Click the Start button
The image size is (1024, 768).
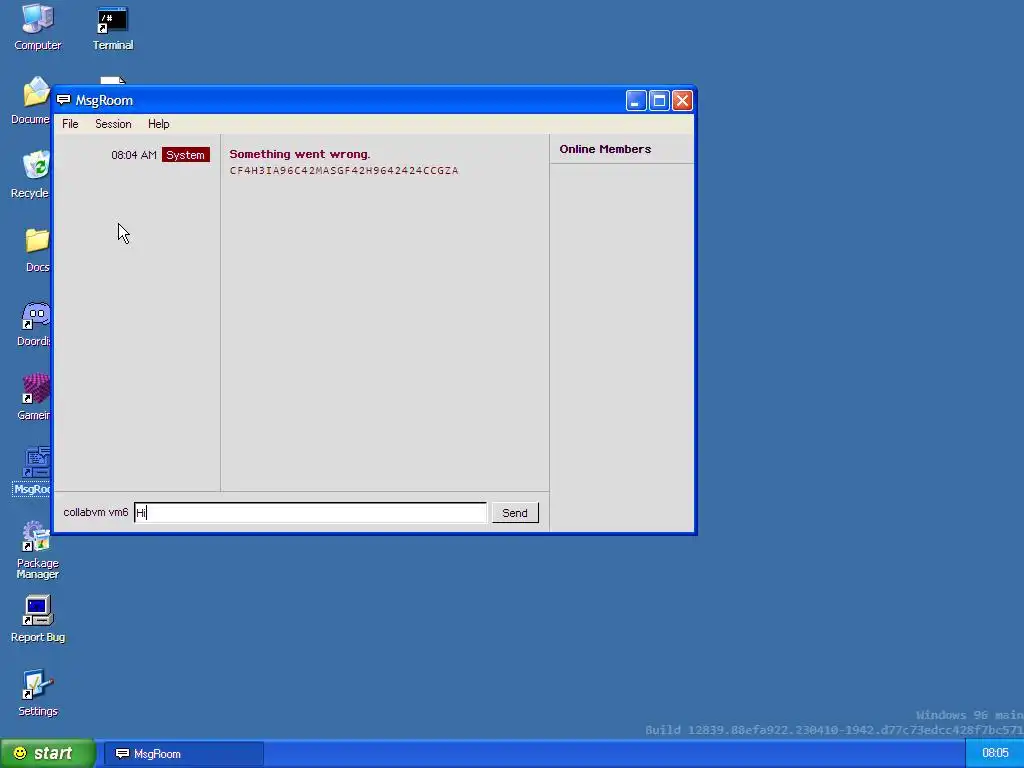pos(47,754)
